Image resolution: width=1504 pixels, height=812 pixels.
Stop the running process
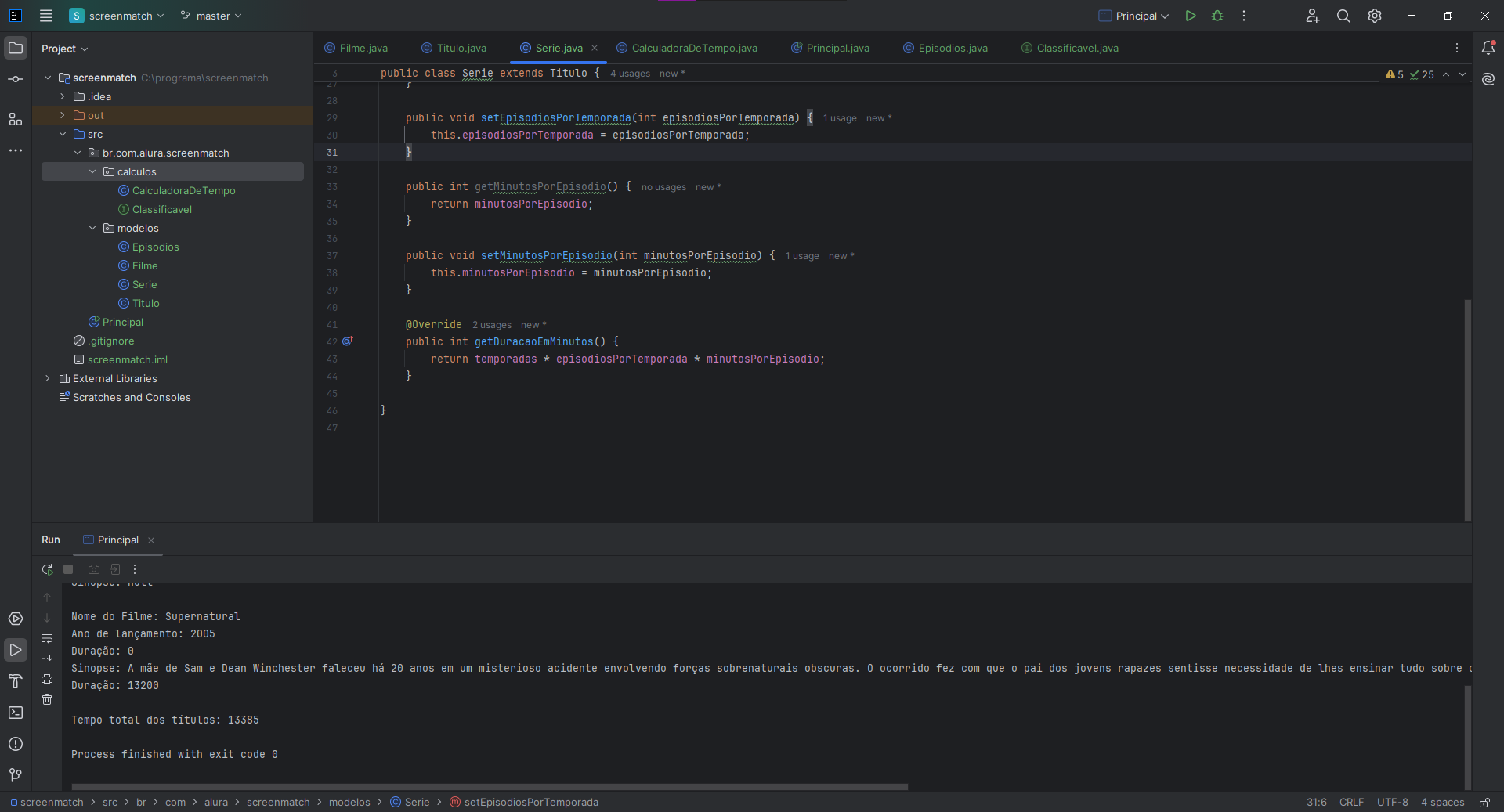68,569
